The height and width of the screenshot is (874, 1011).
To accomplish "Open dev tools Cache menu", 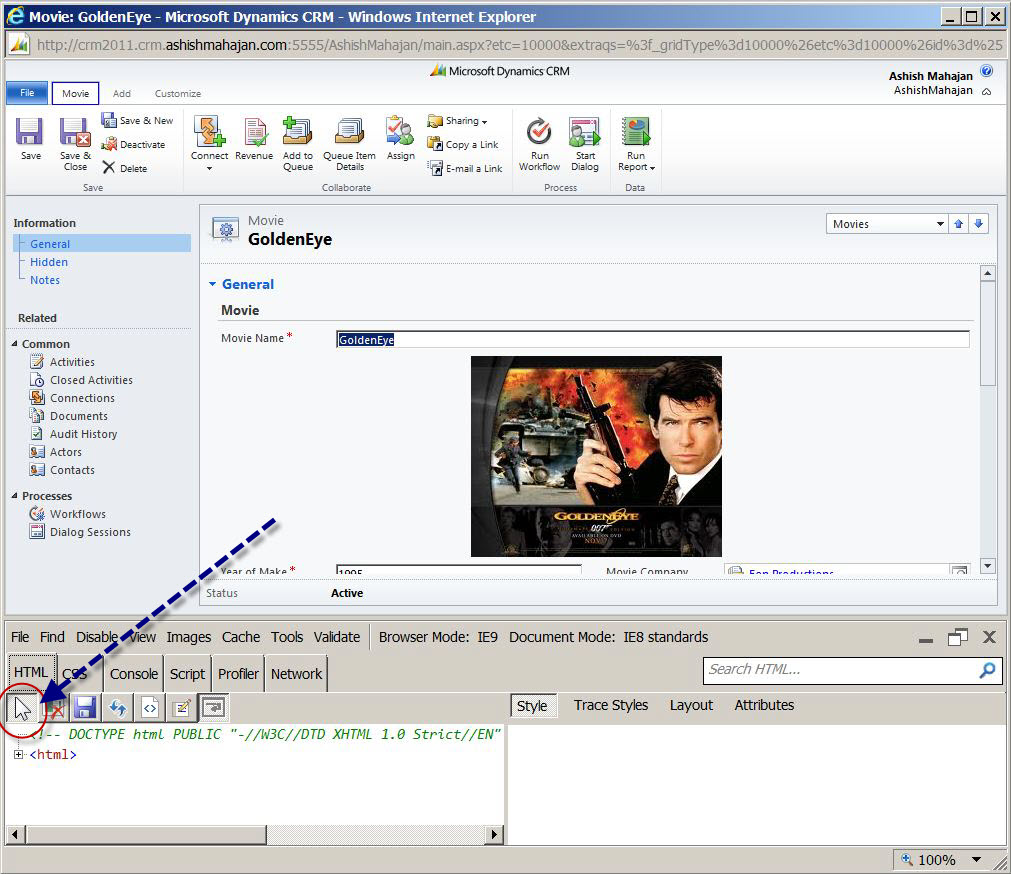I will click(x=240, y=637).
